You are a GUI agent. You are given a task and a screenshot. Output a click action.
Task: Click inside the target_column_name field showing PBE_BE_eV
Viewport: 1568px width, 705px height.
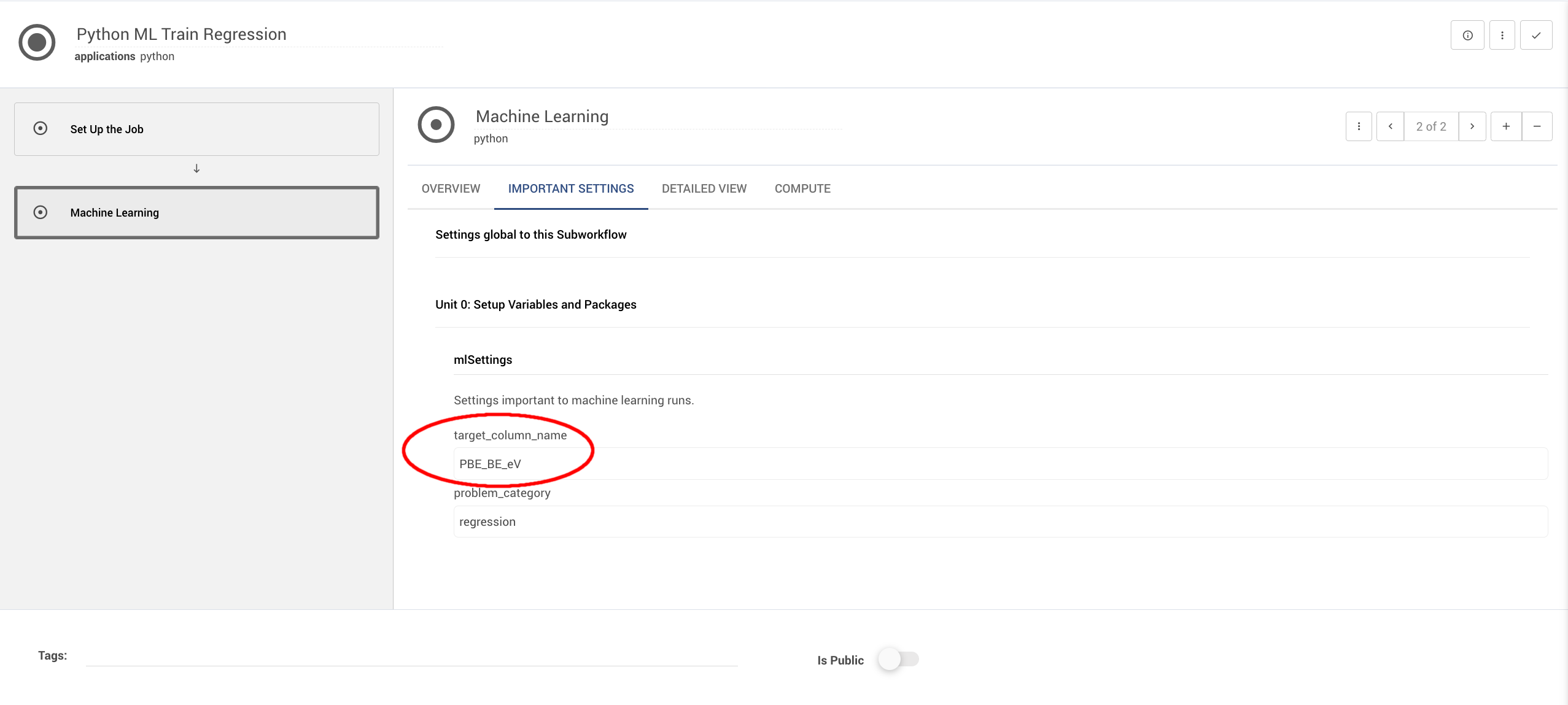[737, 463]
